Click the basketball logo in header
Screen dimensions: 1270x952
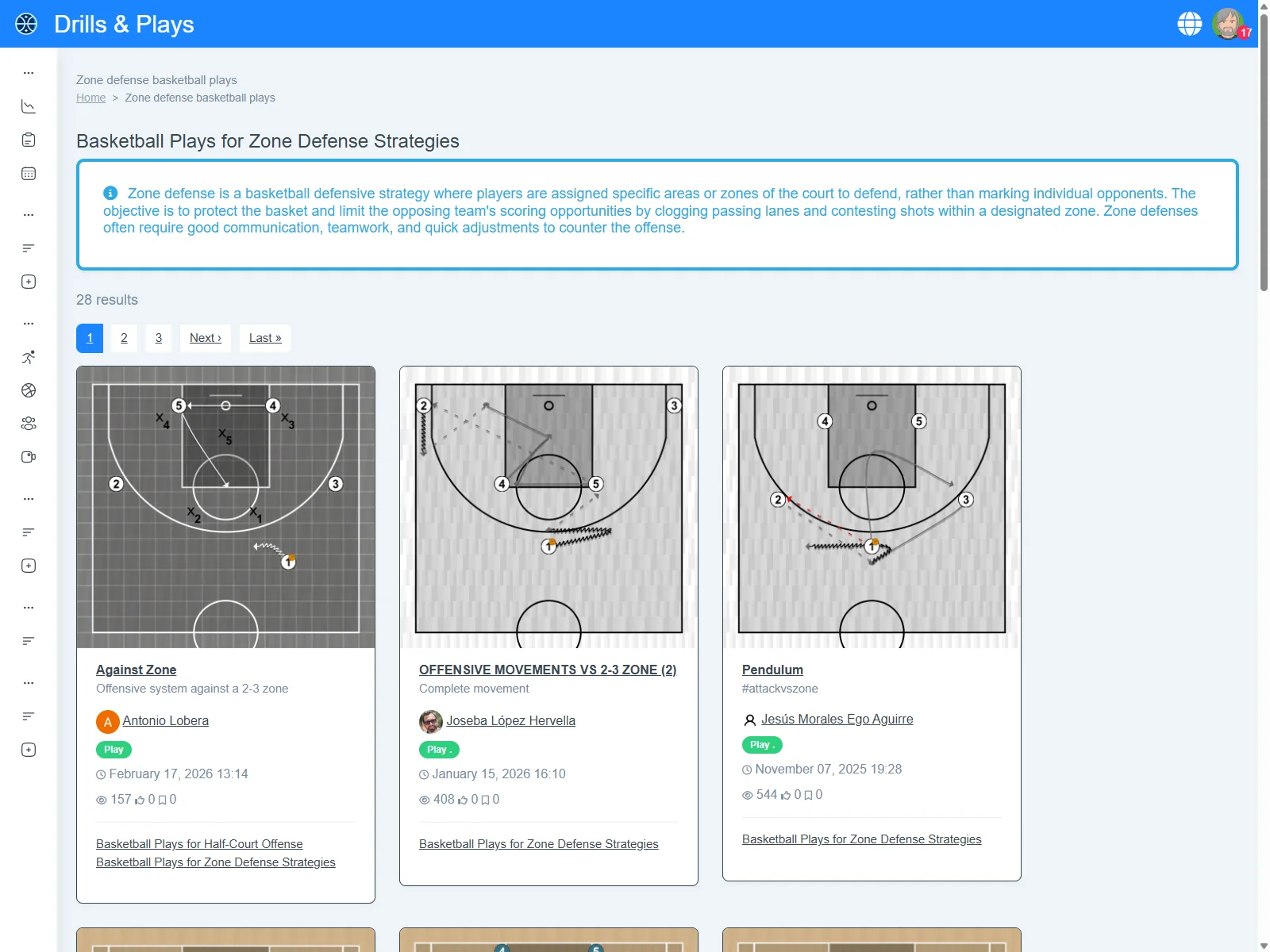[x=26, y=24]
